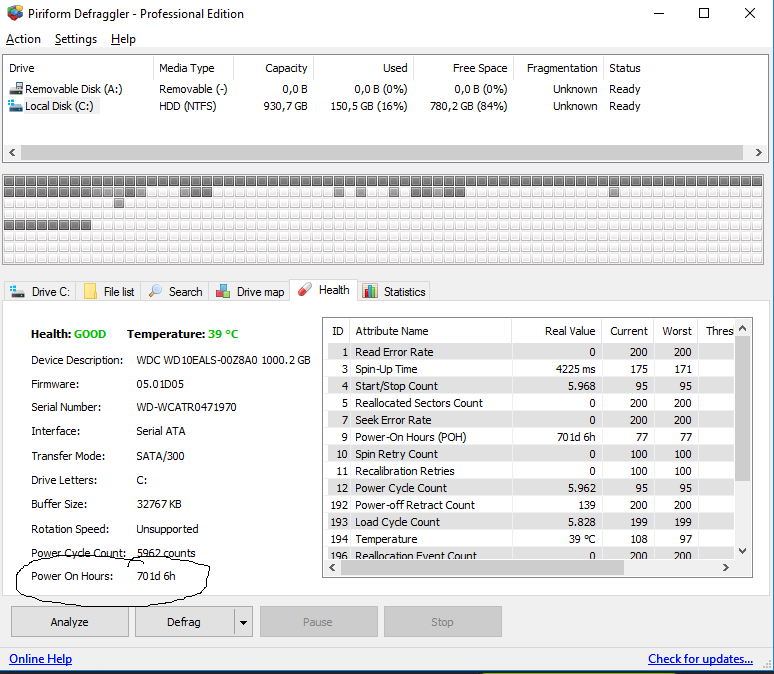Switch to the Drive map tab
Image resolution: width=774 pixels, height=674 pixels.
250,291
